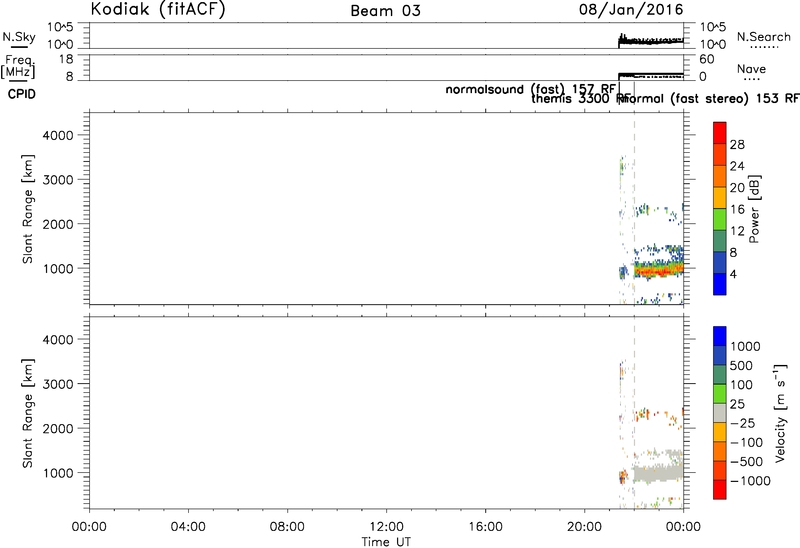The width and height of the screenshot is (800, 548).
Task: Click the red top of Power colorbar
Action: point(719,133)
